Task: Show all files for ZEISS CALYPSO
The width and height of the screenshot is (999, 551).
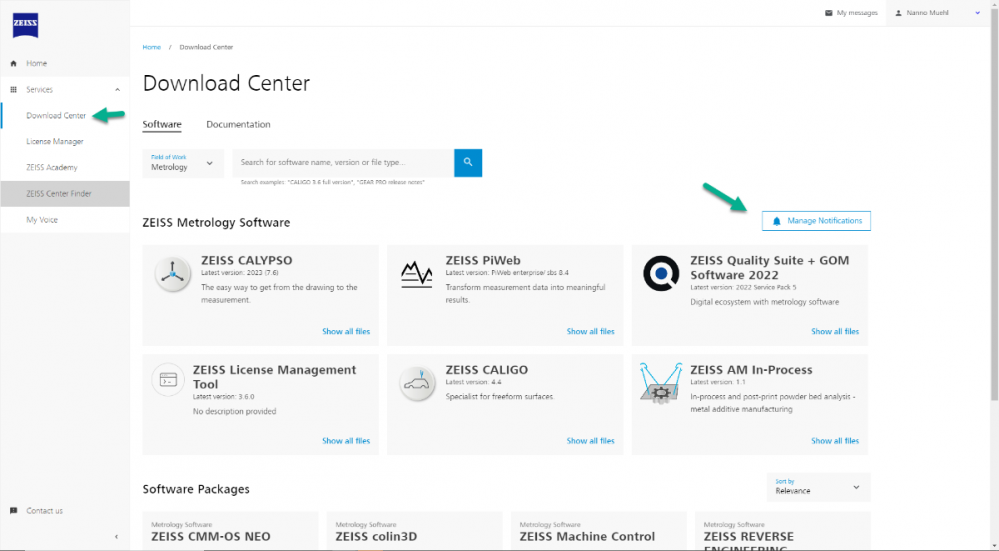Action: (x=345, y=331)
